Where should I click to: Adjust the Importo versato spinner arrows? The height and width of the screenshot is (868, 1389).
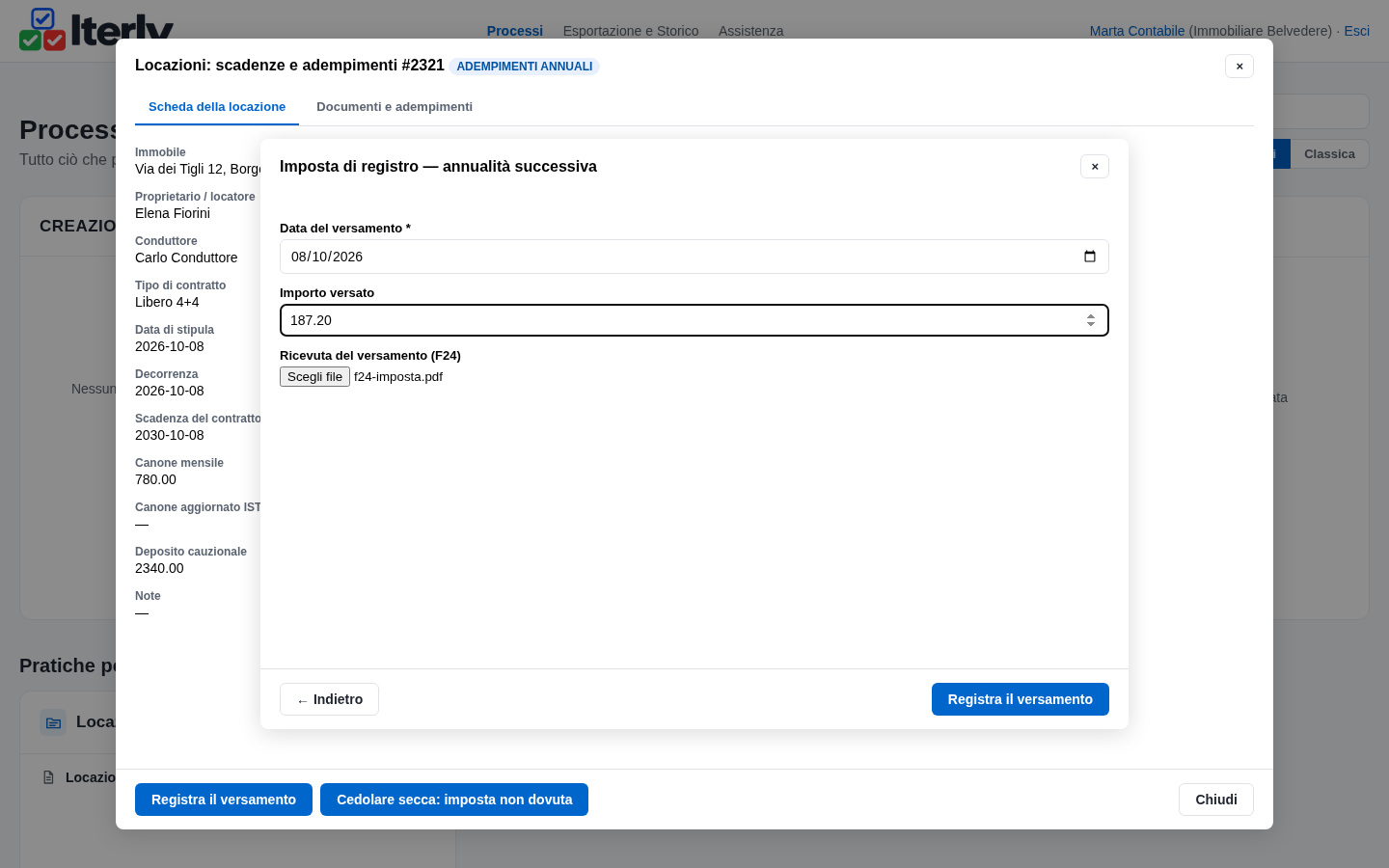coord(1091,320)
